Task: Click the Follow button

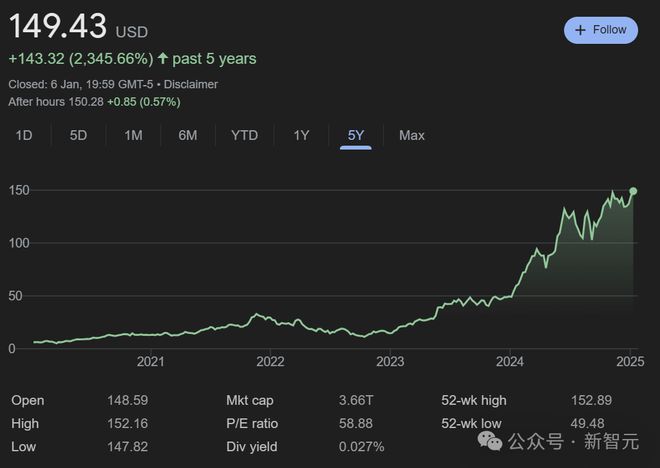Action: pyautogui.click(x=601, y=30)
